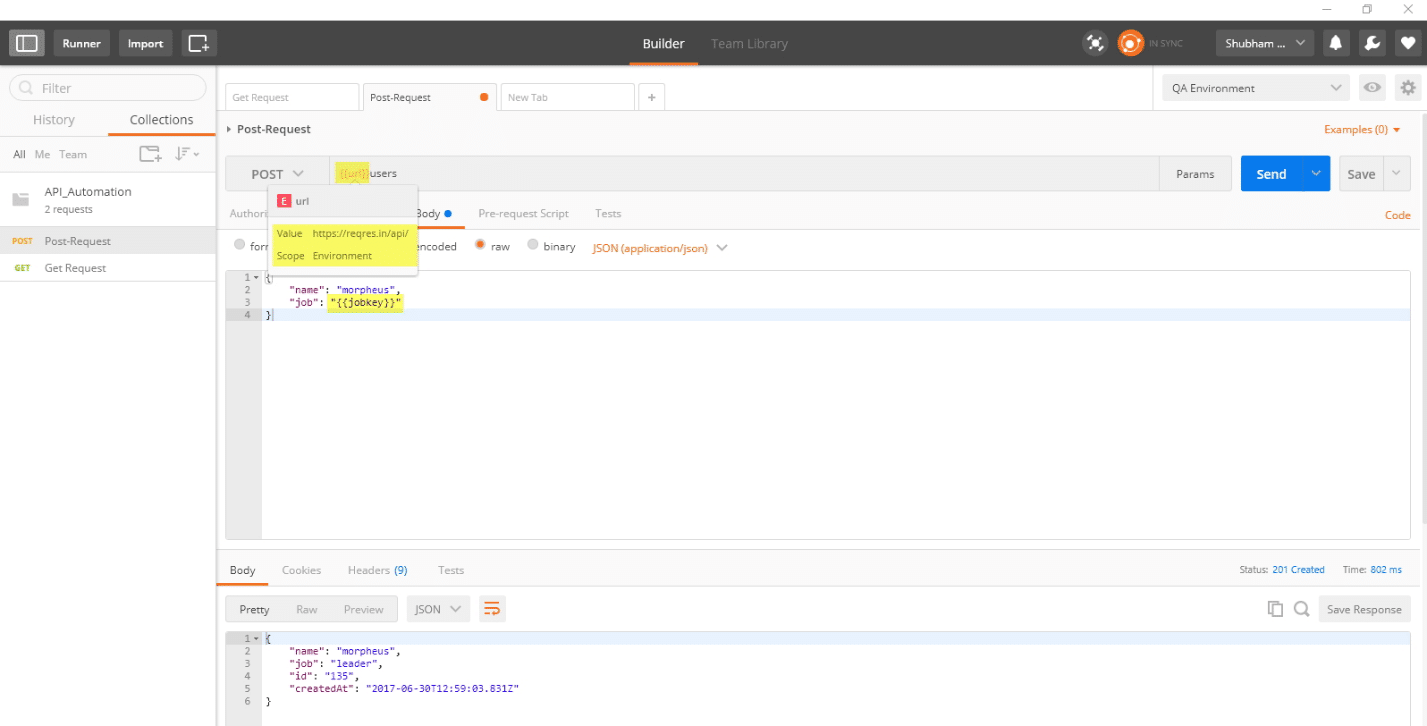
Task: Open the new window icon
Action: click(x=199, y=43)
